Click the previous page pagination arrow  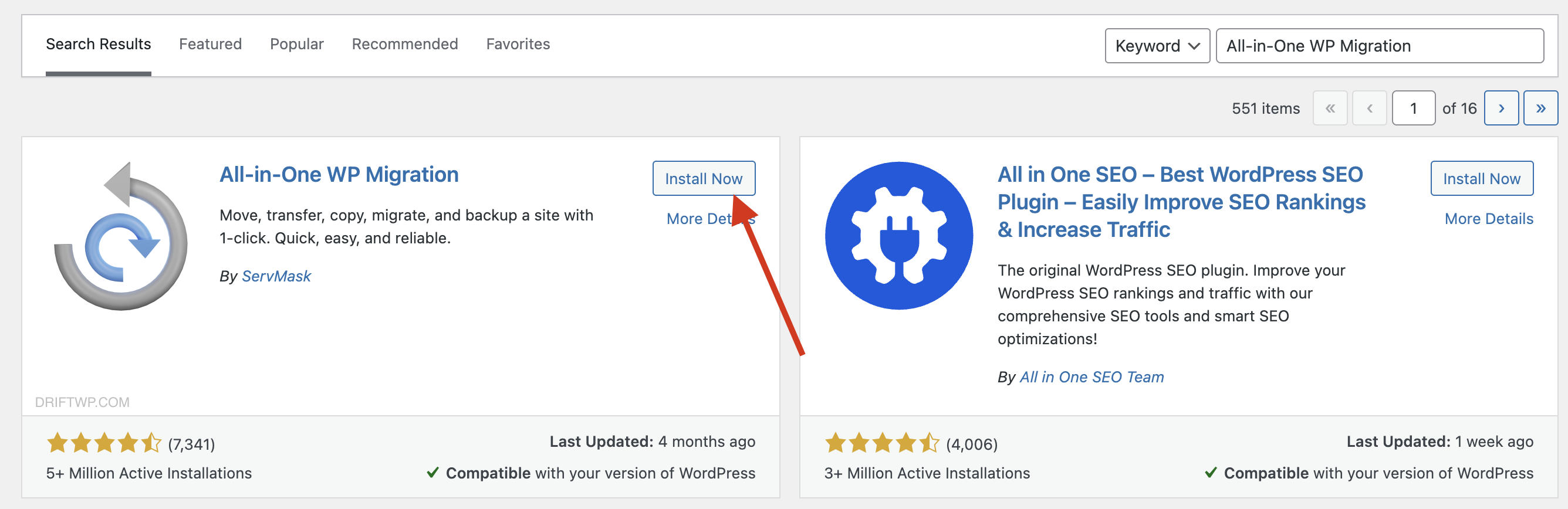(1370, 108)
